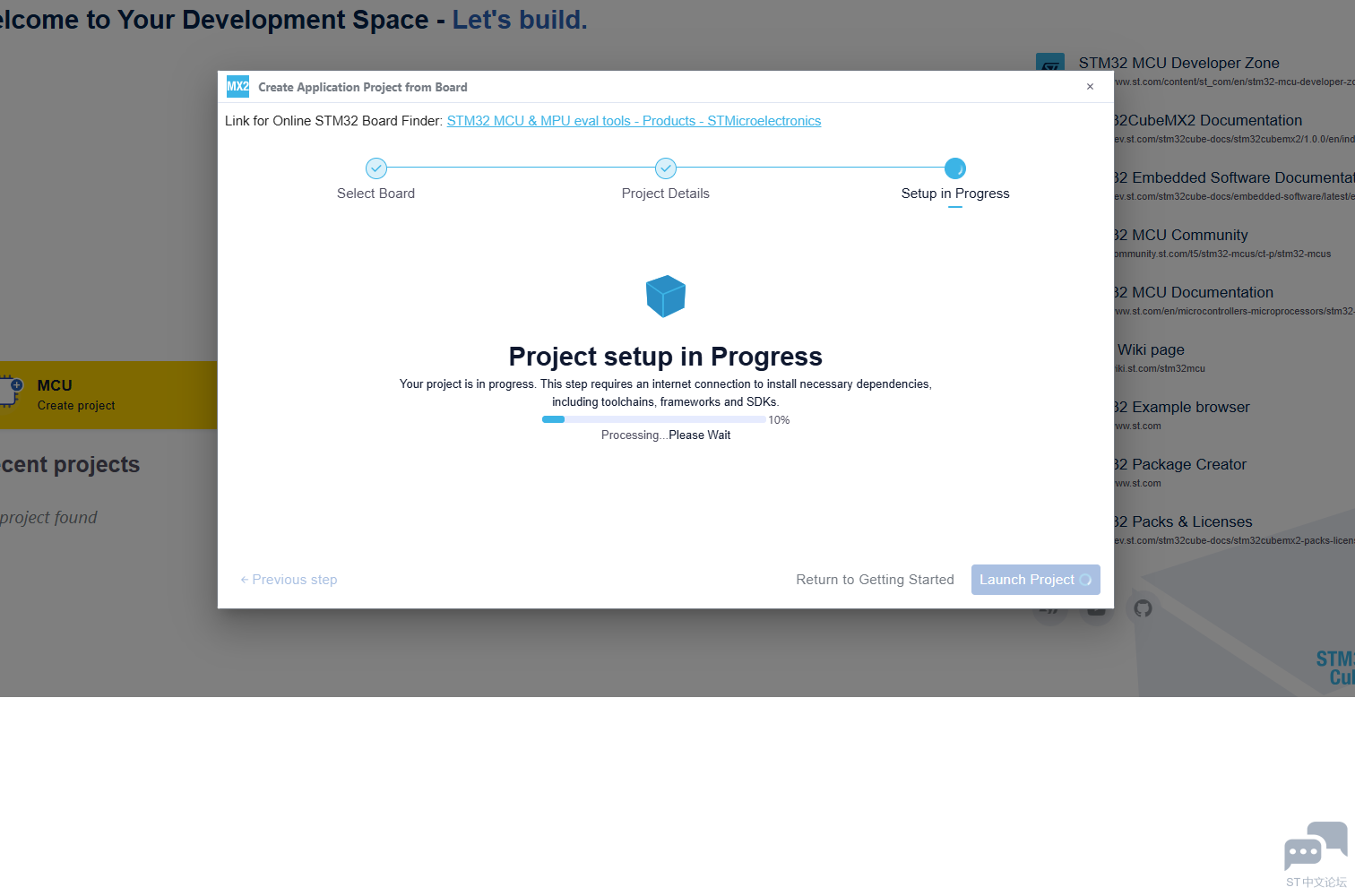Open the STM32 MCU & MPU eval tools link

(x=634, y=121)
